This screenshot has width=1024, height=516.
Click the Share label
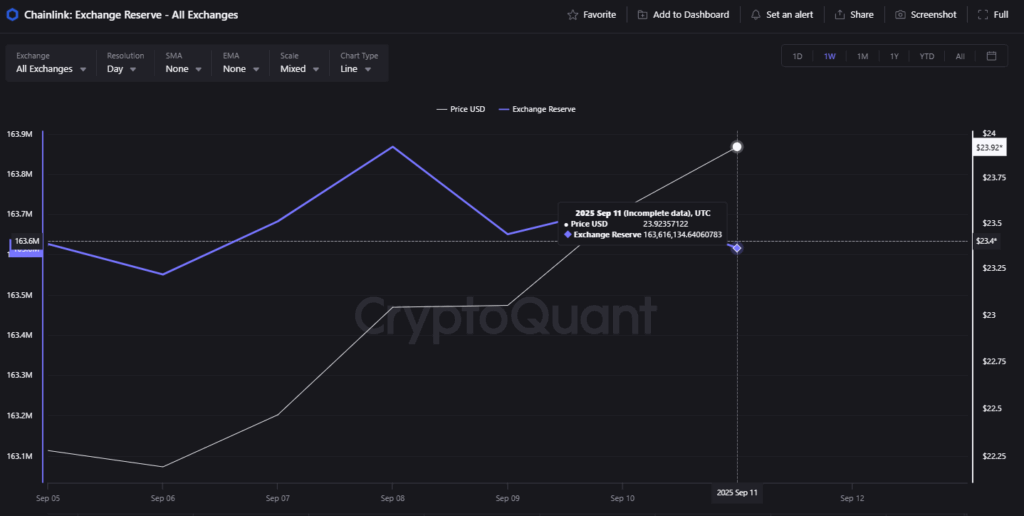tap(862, 14)
